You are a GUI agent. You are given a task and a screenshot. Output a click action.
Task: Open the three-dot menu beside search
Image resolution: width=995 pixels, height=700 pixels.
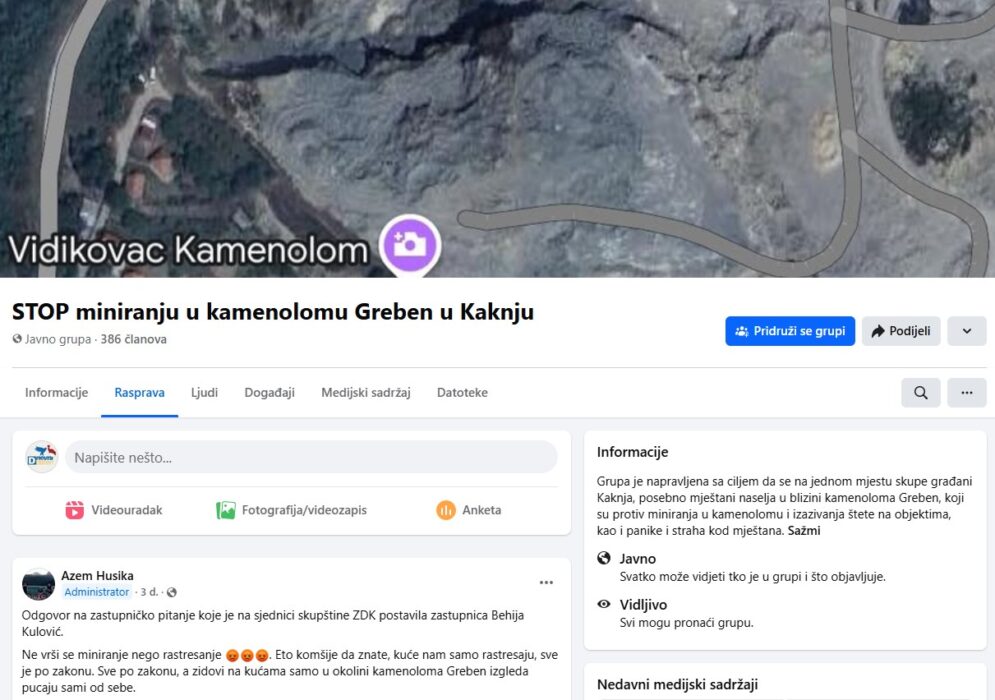click(x=966, y=393)
